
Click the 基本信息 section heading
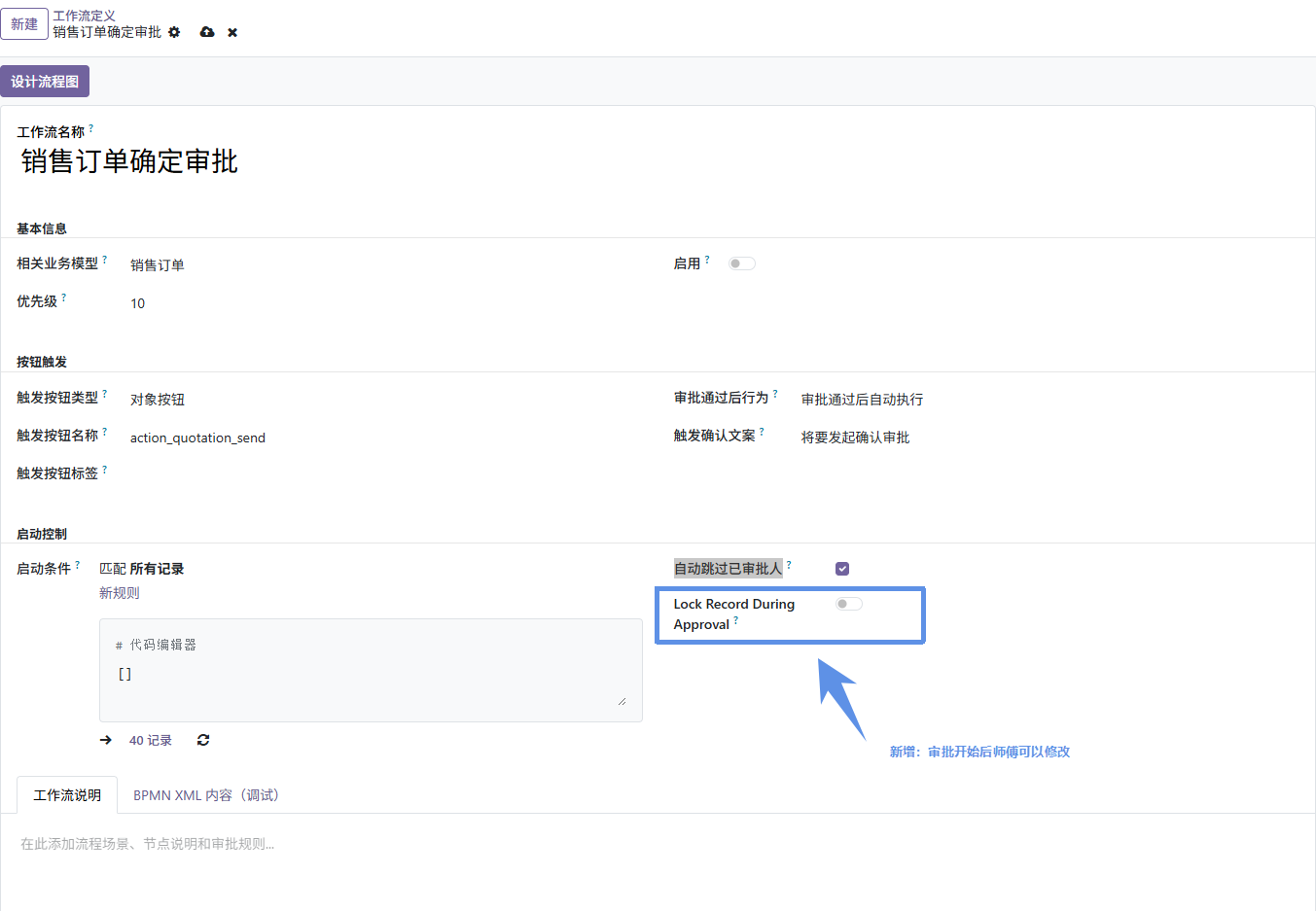coord(42,228)
